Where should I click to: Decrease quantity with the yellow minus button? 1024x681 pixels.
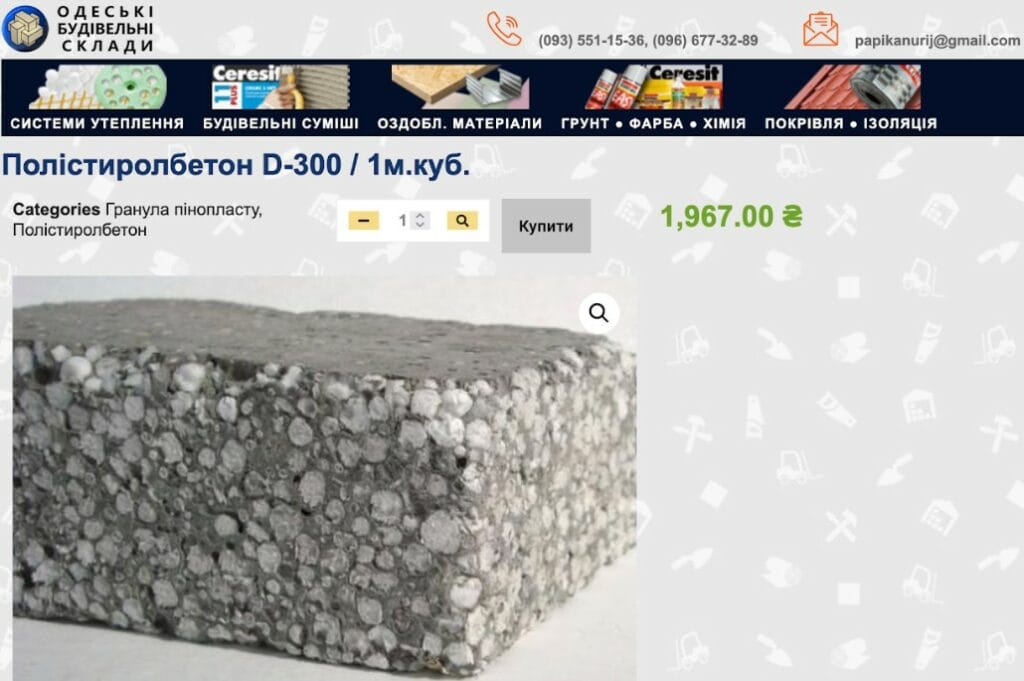pyautogui.click(x=364, y=221)
